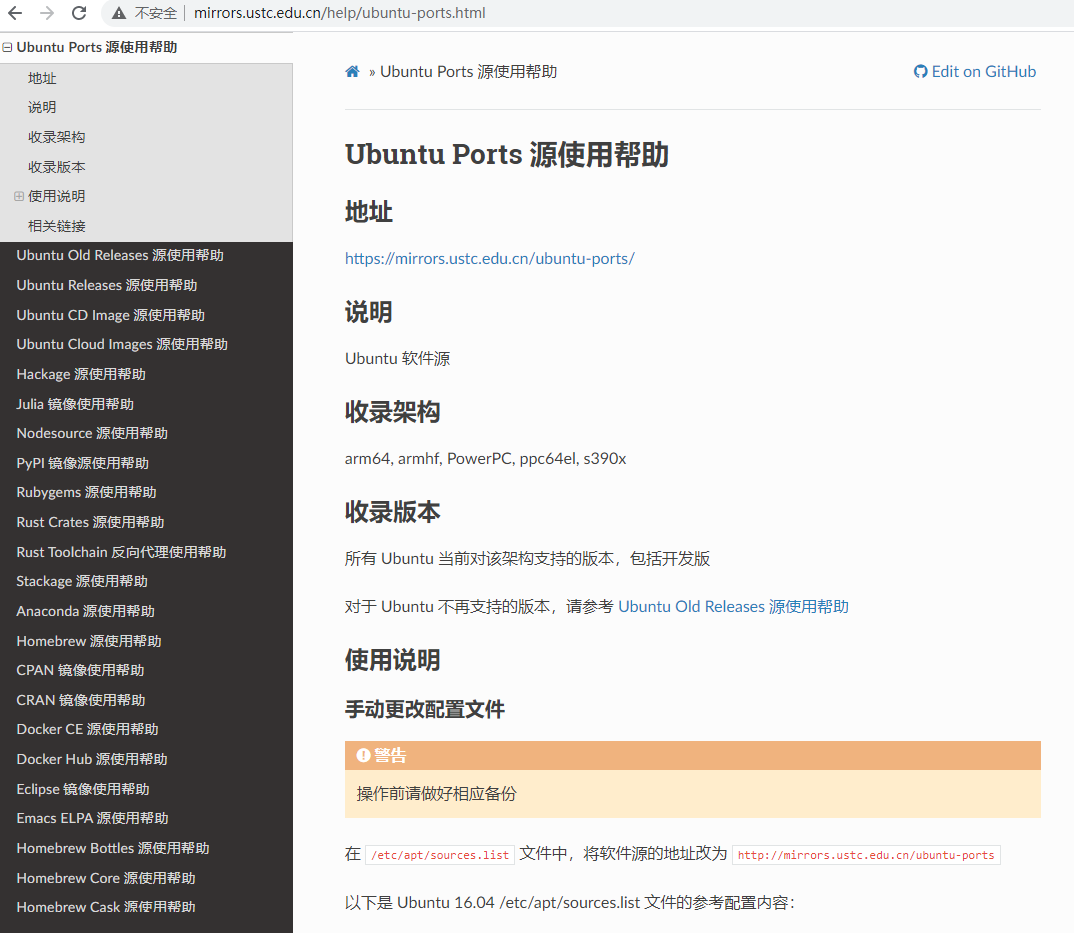Click the Ubuntu Ports 源使用帮助 breadcrumb text

pos(469,71)
